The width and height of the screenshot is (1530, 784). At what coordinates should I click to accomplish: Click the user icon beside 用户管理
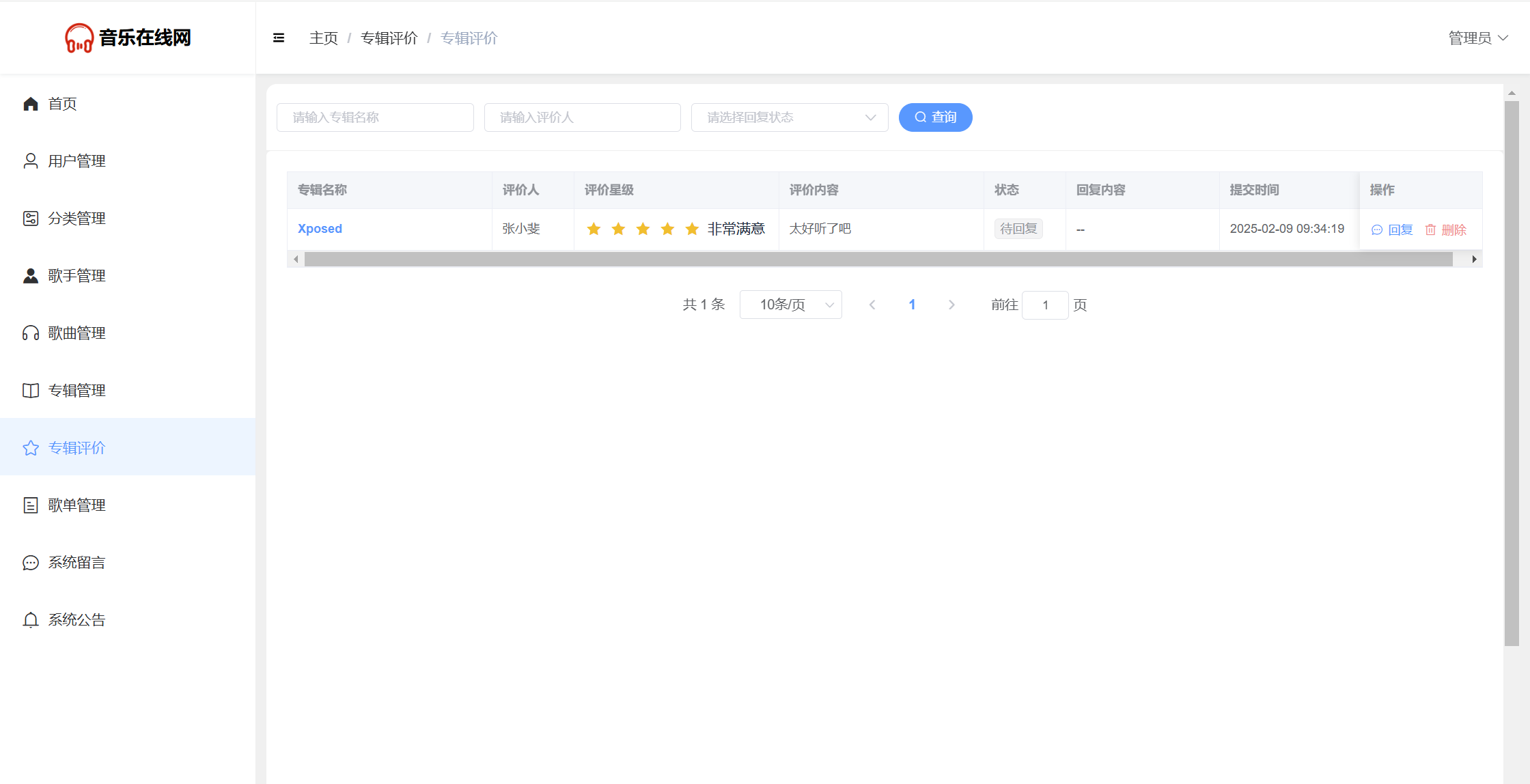click(31, 161)
